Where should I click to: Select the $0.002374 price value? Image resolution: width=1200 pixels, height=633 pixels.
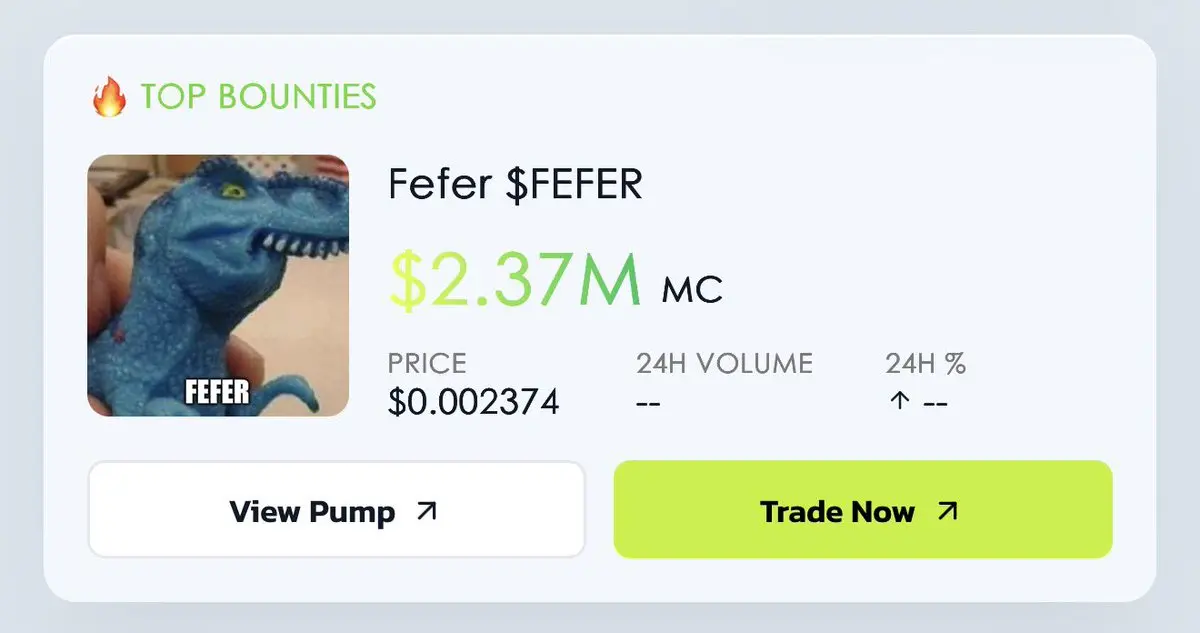click(x=474, y=401)
